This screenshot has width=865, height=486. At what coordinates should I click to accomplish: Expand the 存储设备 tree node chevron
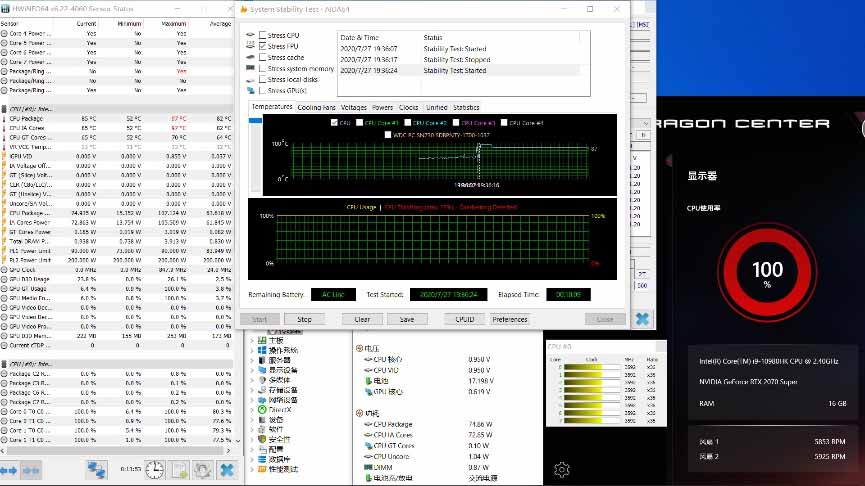(x=253, y=390)
